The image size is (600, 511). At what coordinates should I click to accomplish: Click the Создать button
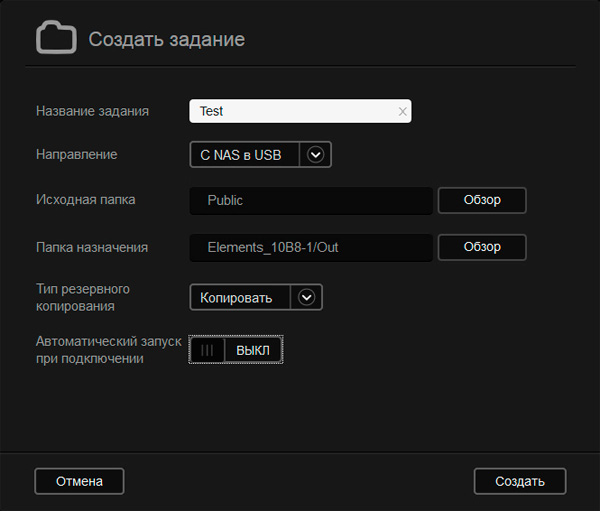point(519,481)
